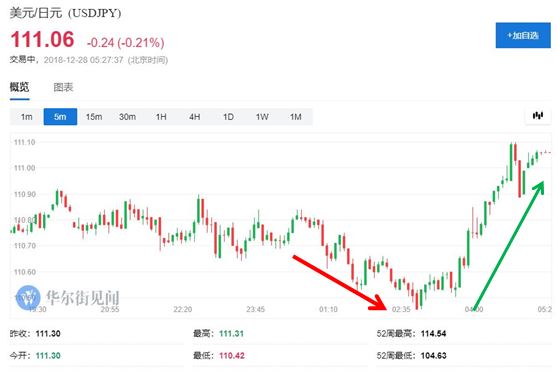Choose the 1H interval
The image size is (557, 379).
[161, 117]
